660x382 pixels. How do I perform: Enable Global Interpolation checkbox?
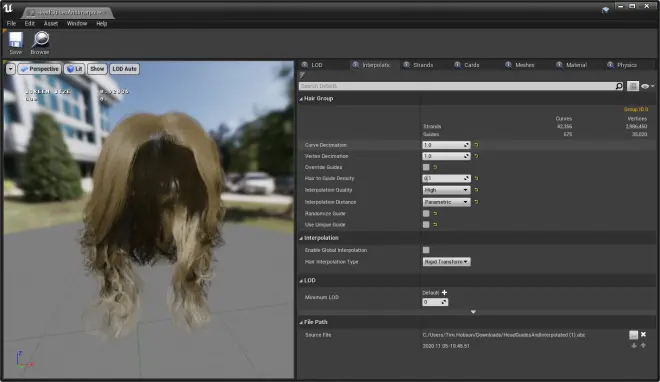coord(426,250)
